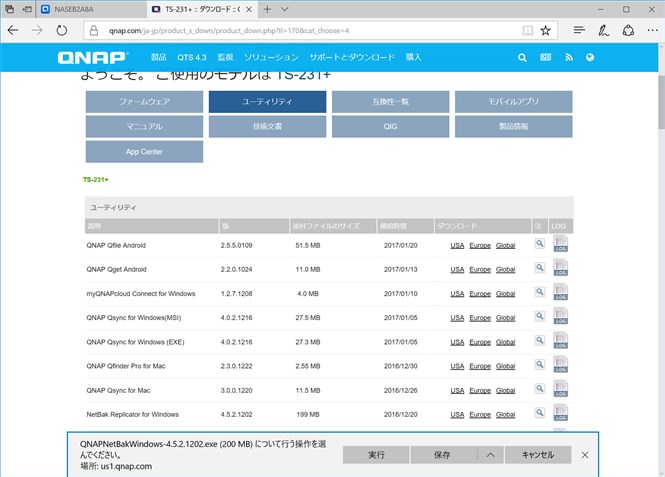Screen dimensions: 665x477
Task: Select the モバイルアプリ category button
Action: point(514,102)
